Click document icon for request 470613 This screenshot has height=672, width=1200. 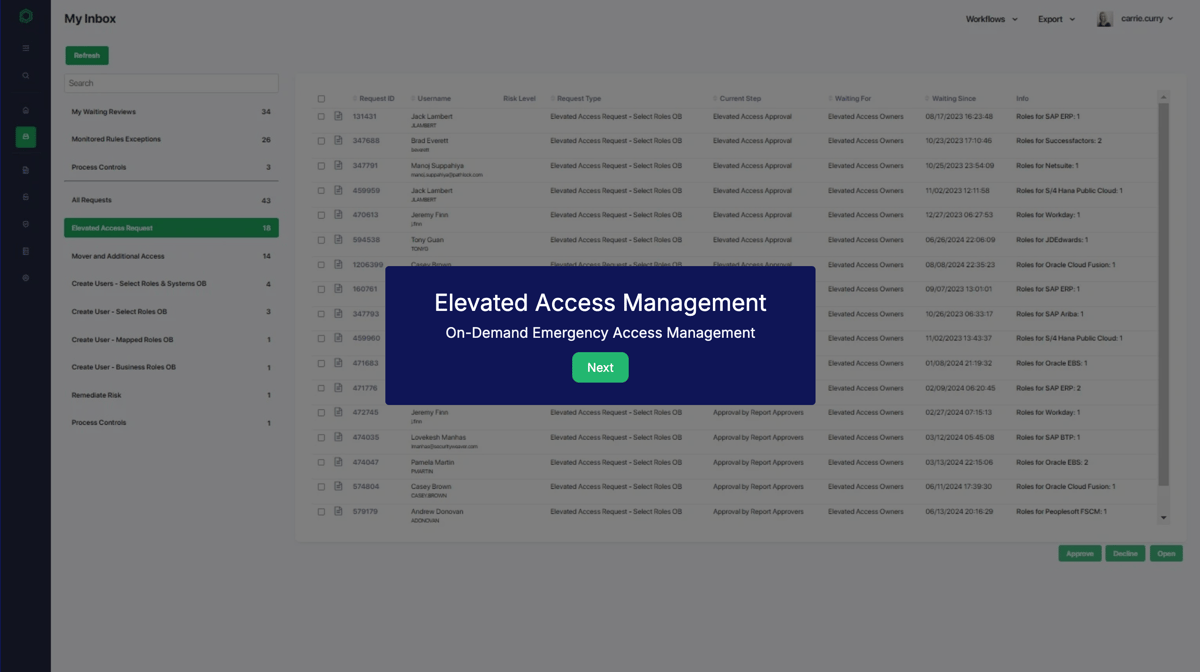tap(338, 215)
